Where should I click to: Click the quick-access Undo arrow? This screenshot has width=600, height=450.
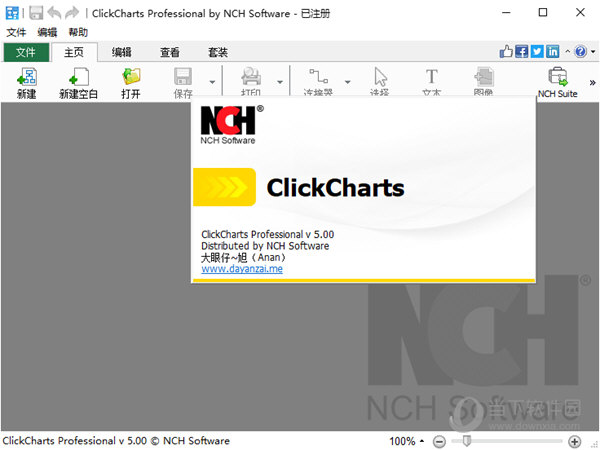pyautogui.click(x=54, y=13)
